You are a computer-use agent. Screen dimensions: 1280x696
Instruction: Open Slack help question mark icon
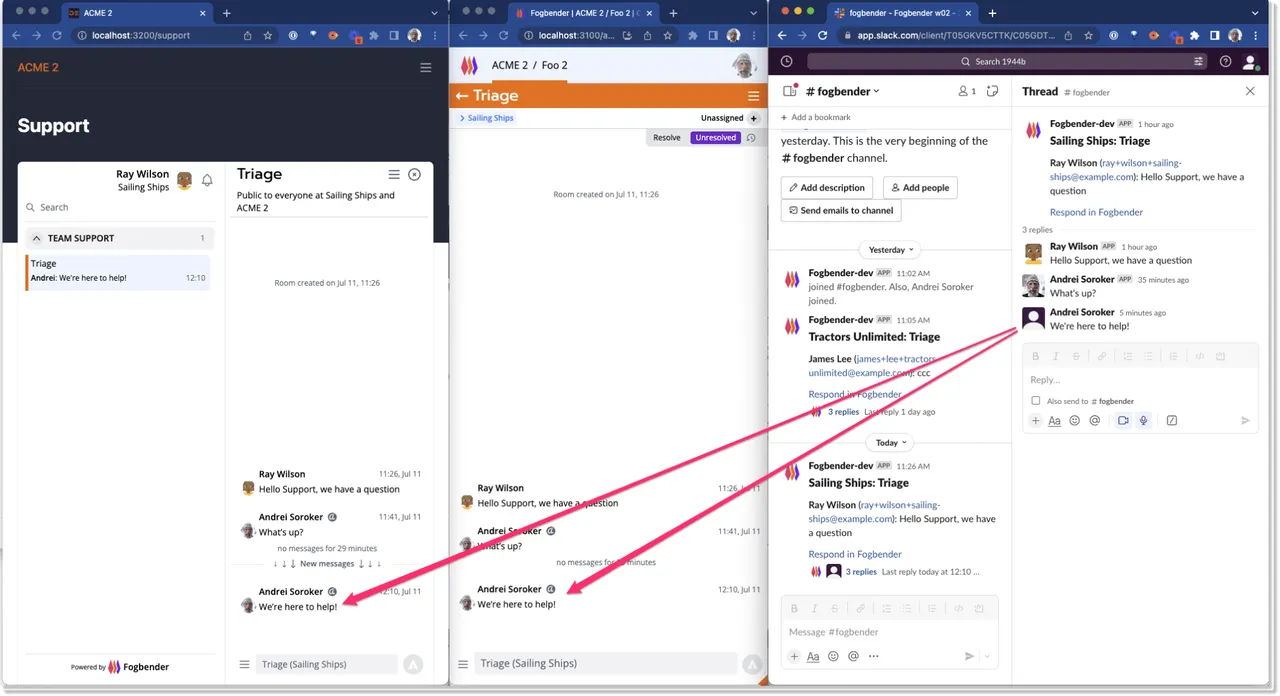point(1226,61)
